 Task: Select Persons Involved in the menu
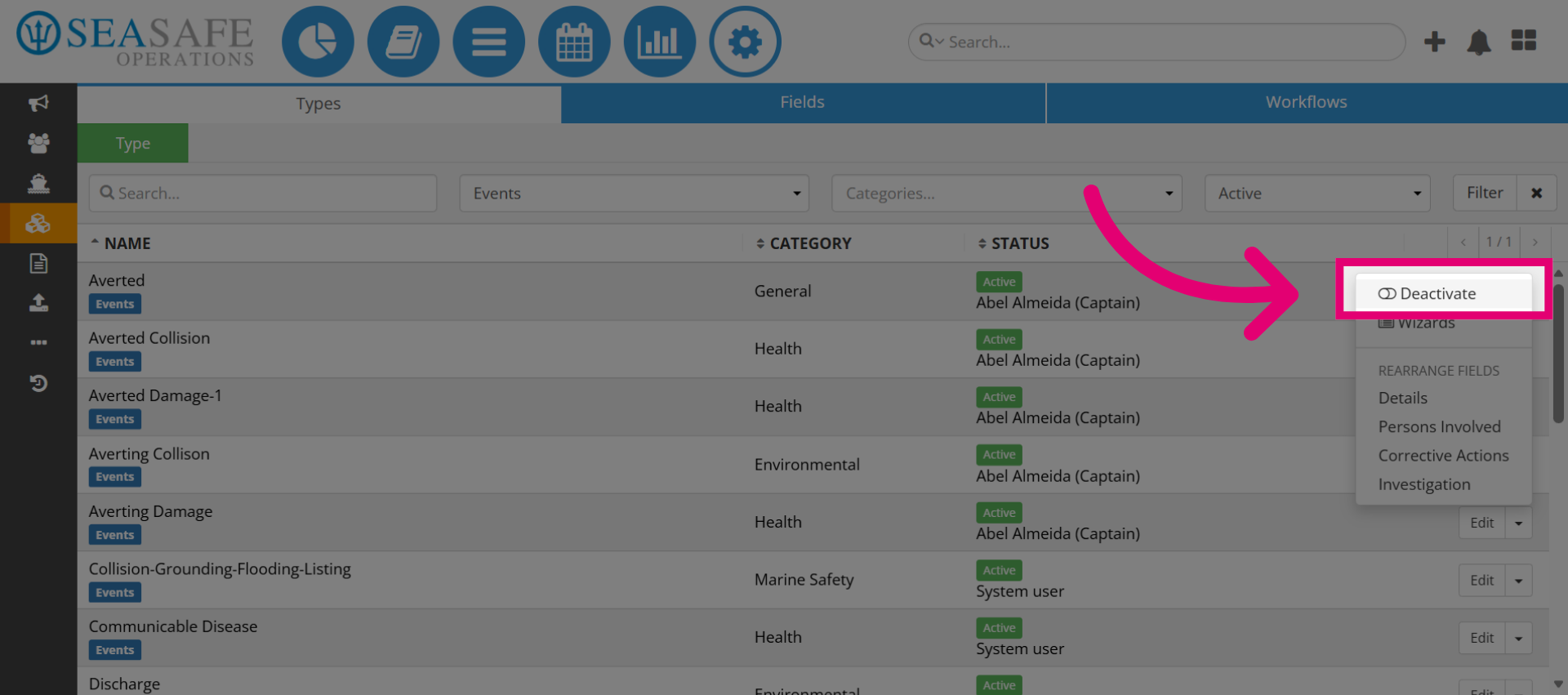pos(1439,427)
